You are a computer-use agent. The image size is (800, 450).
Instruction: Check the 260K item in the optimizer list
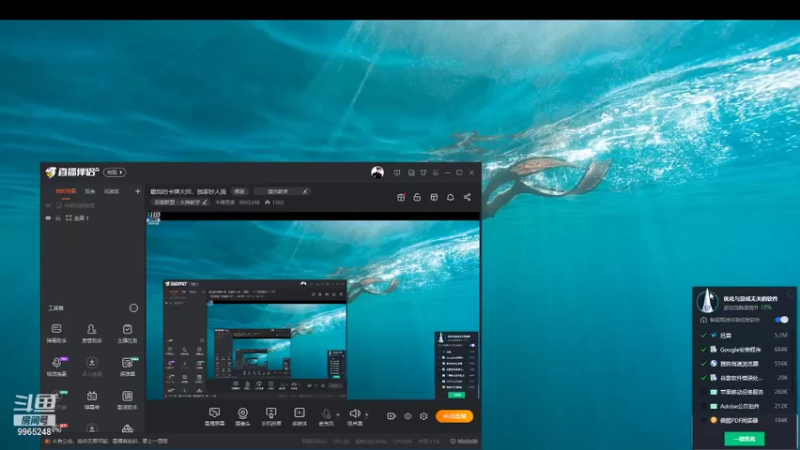704,392
